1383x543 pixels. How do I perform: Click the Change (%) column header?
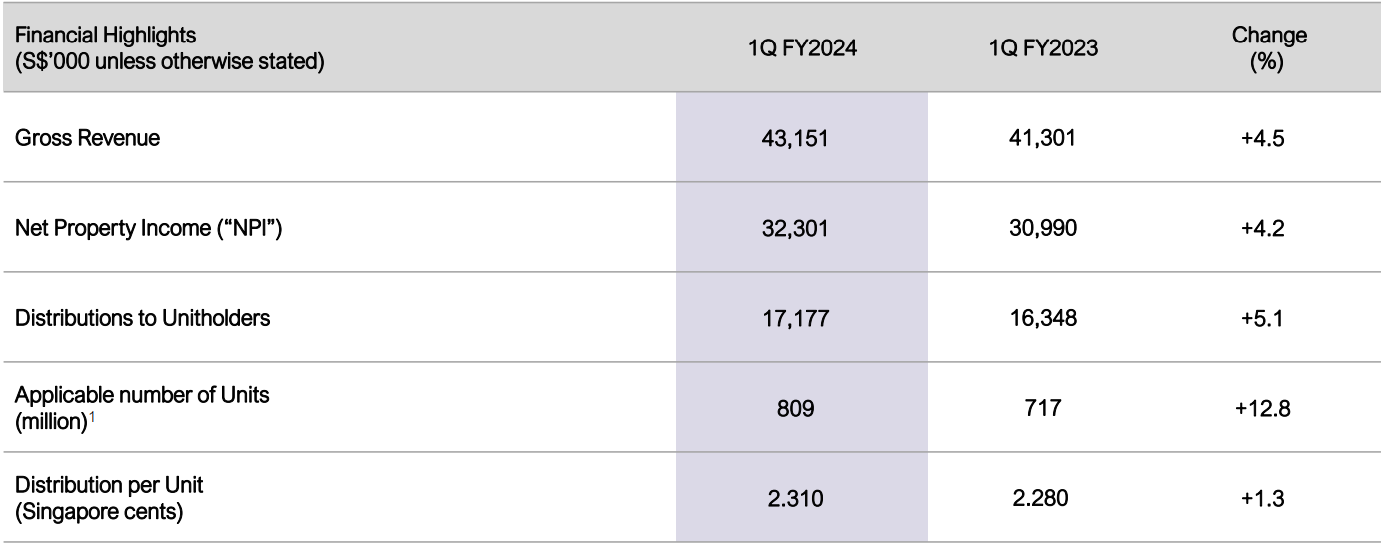[x=1269, y=48]
